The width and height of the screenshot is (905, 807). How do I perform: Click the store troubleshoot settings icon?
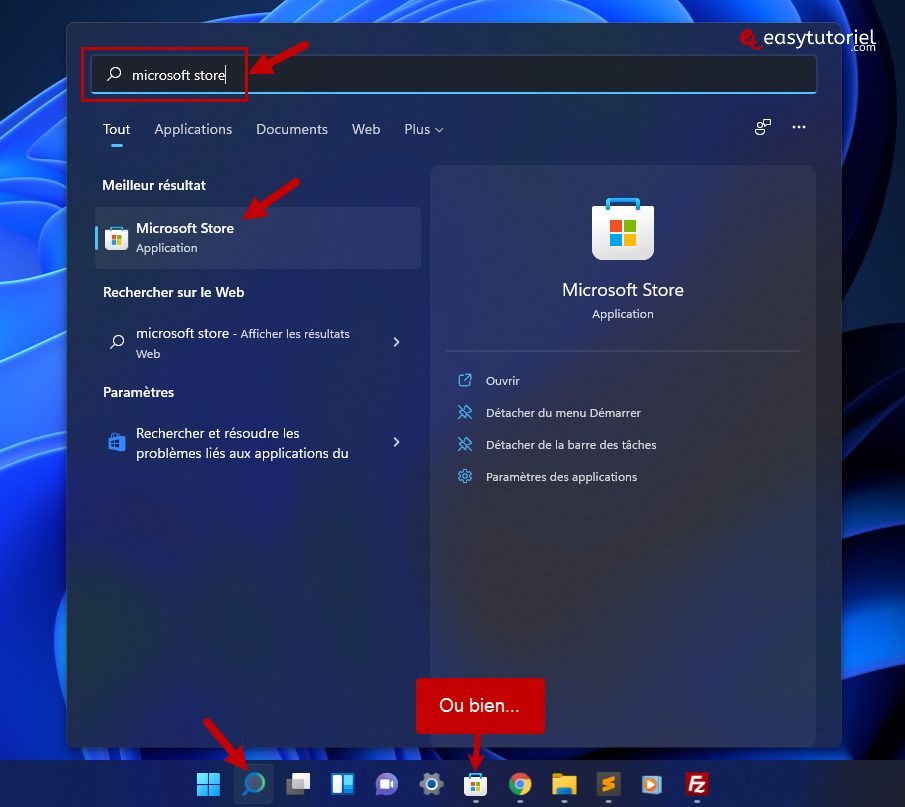coord(117,442)
